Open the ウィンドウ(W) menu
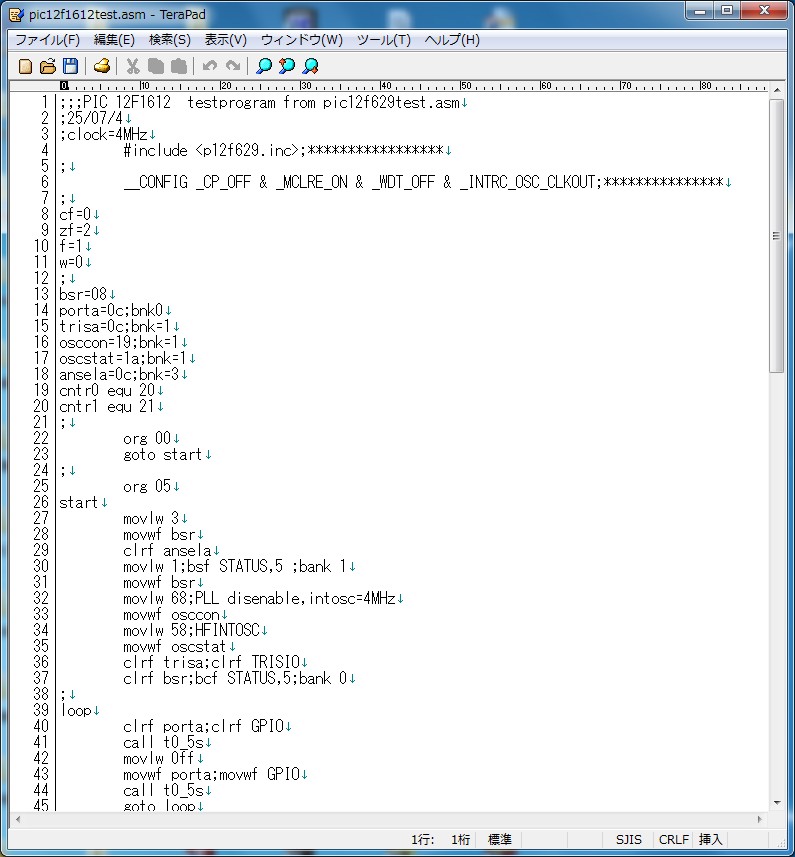This screenshot has width=795, height=857. tap(302, 40)
